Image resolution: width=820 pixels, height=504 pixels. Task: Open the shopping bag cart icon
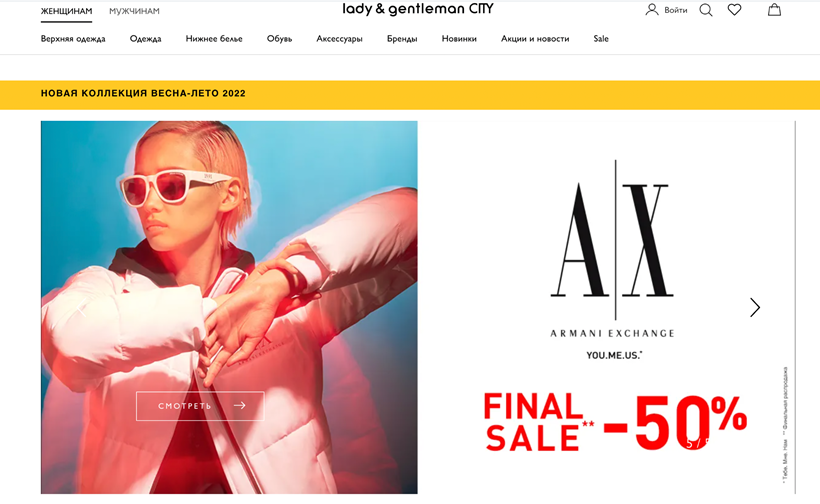[774, 9]
